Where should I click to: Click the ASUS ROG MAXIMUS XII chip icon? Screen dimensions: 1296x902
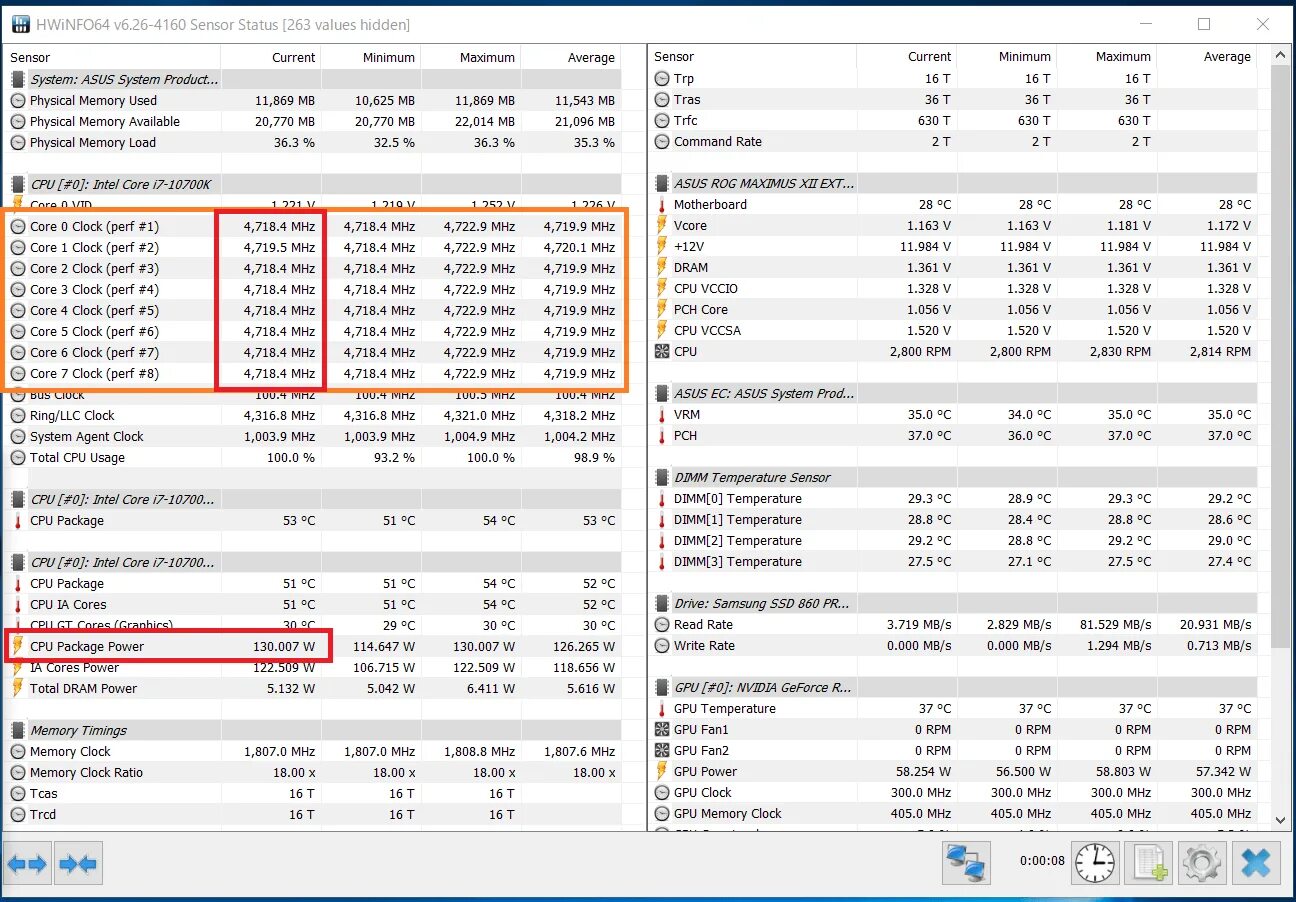(x=662, y=184)
